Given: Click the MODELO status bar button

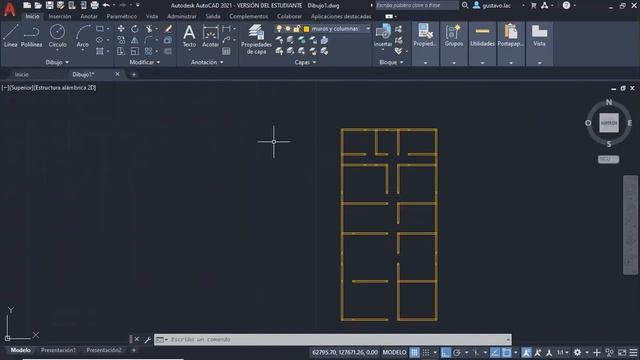Looking at the screenshot, I should point(394,352).
